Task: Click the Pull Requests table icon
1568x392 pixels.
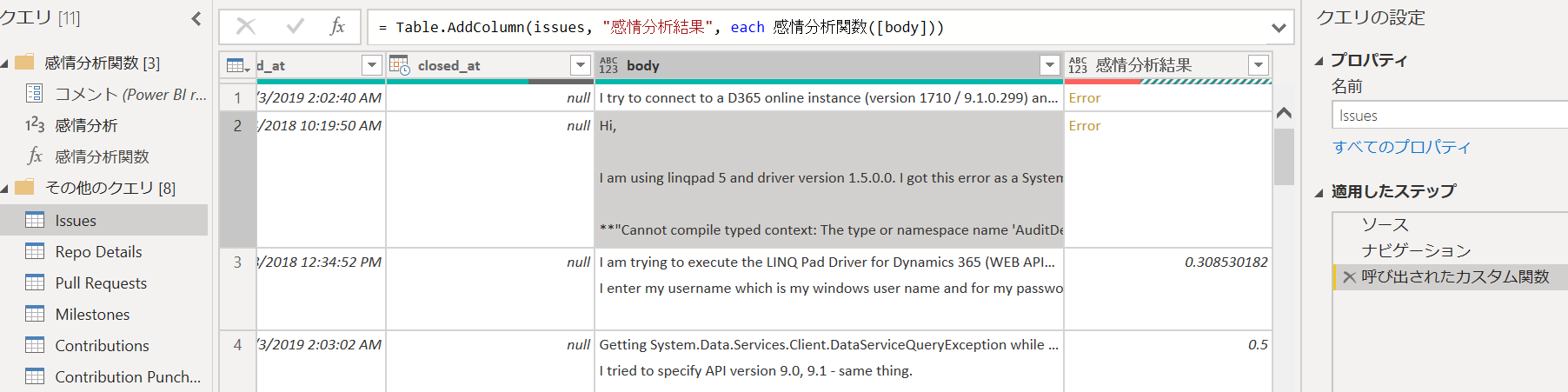Action: coord(35,282)
